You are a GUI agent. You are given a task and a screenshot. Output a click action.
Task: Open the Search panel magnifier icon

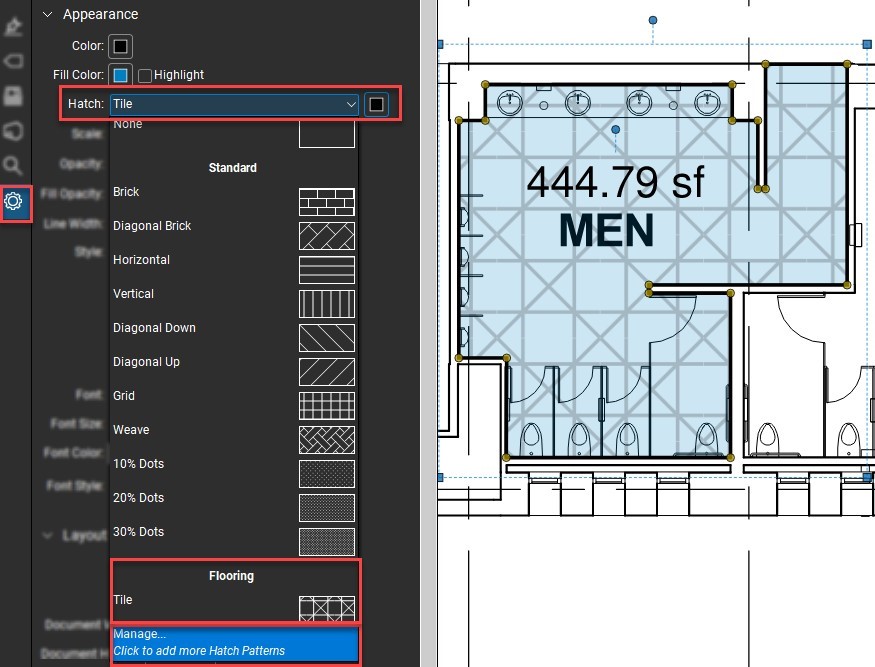12,166
